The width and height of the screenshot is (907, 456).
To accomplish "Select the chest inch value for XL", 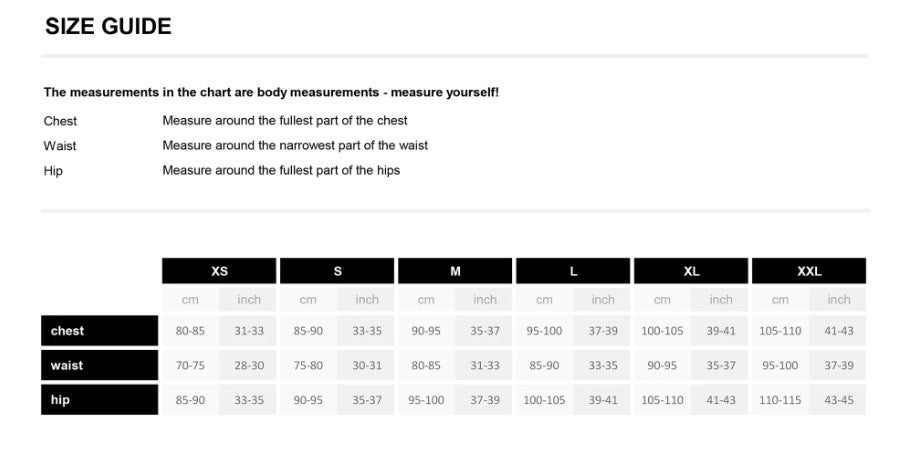I will pyautogui.click(x=721, y=331).
